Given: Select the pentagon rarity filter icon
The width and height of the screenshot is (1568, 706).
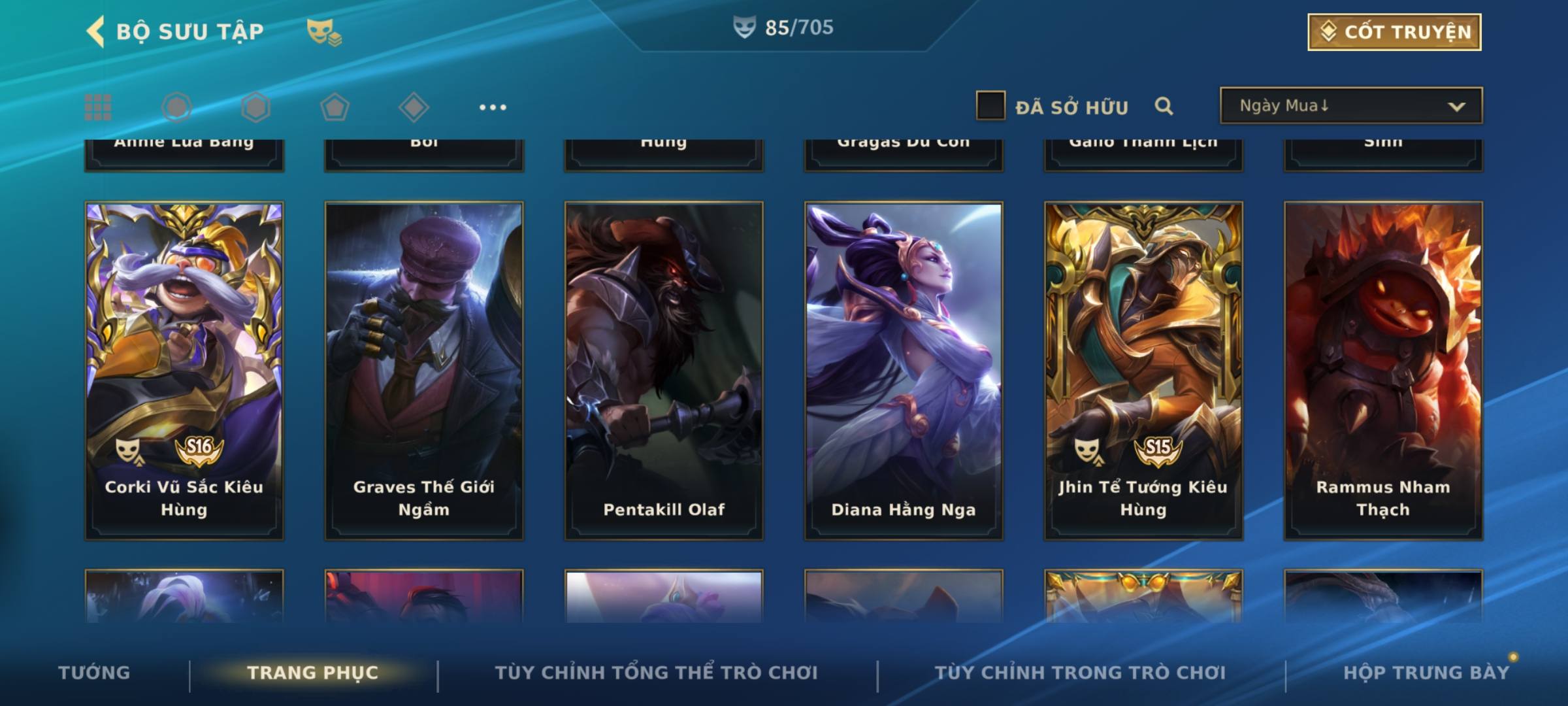Looking at the screenshot, I should (x=335, y=107).
